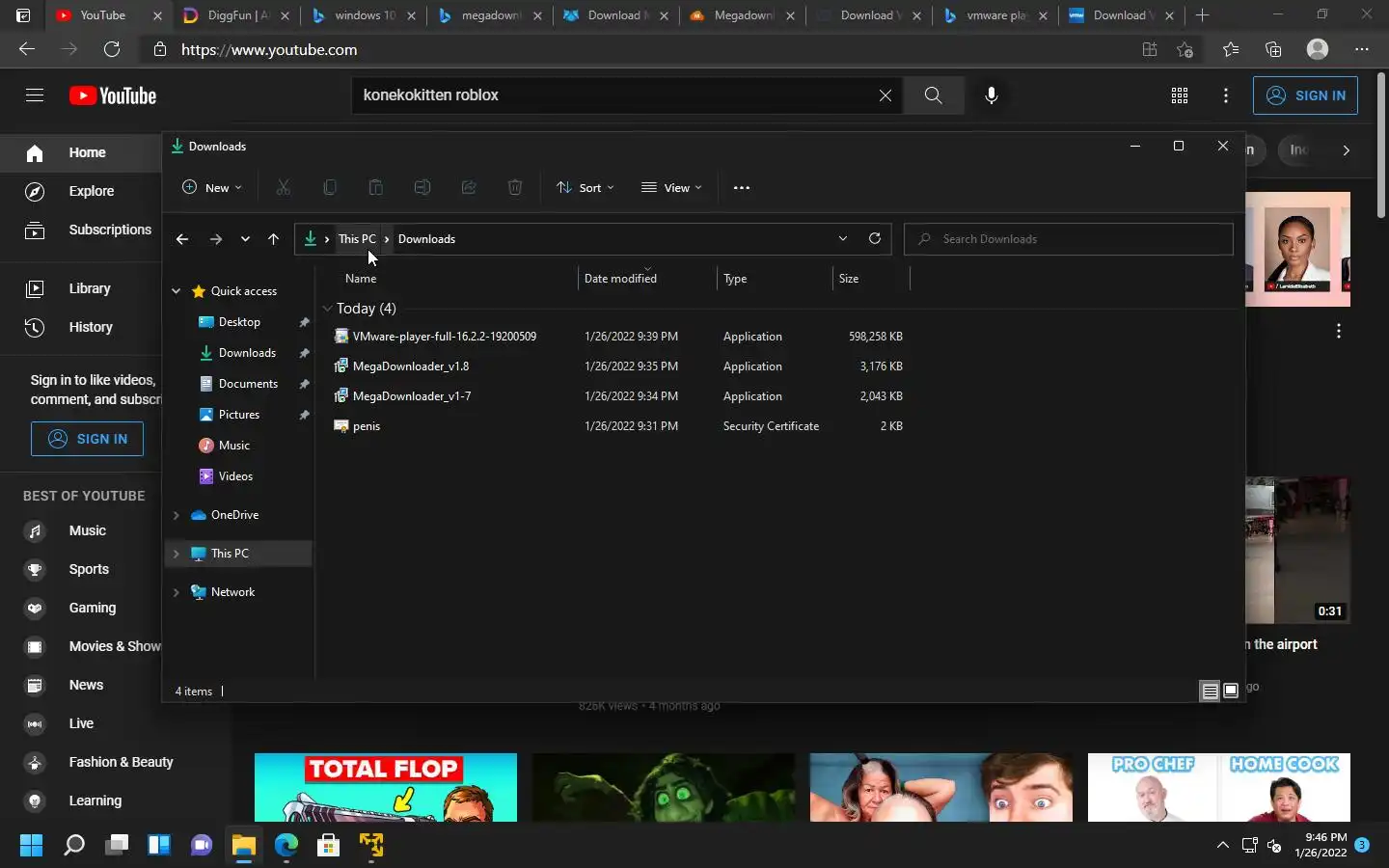Open Task View from taskbar
Viewport: 1389px width, 868px height.
[117, 846]
